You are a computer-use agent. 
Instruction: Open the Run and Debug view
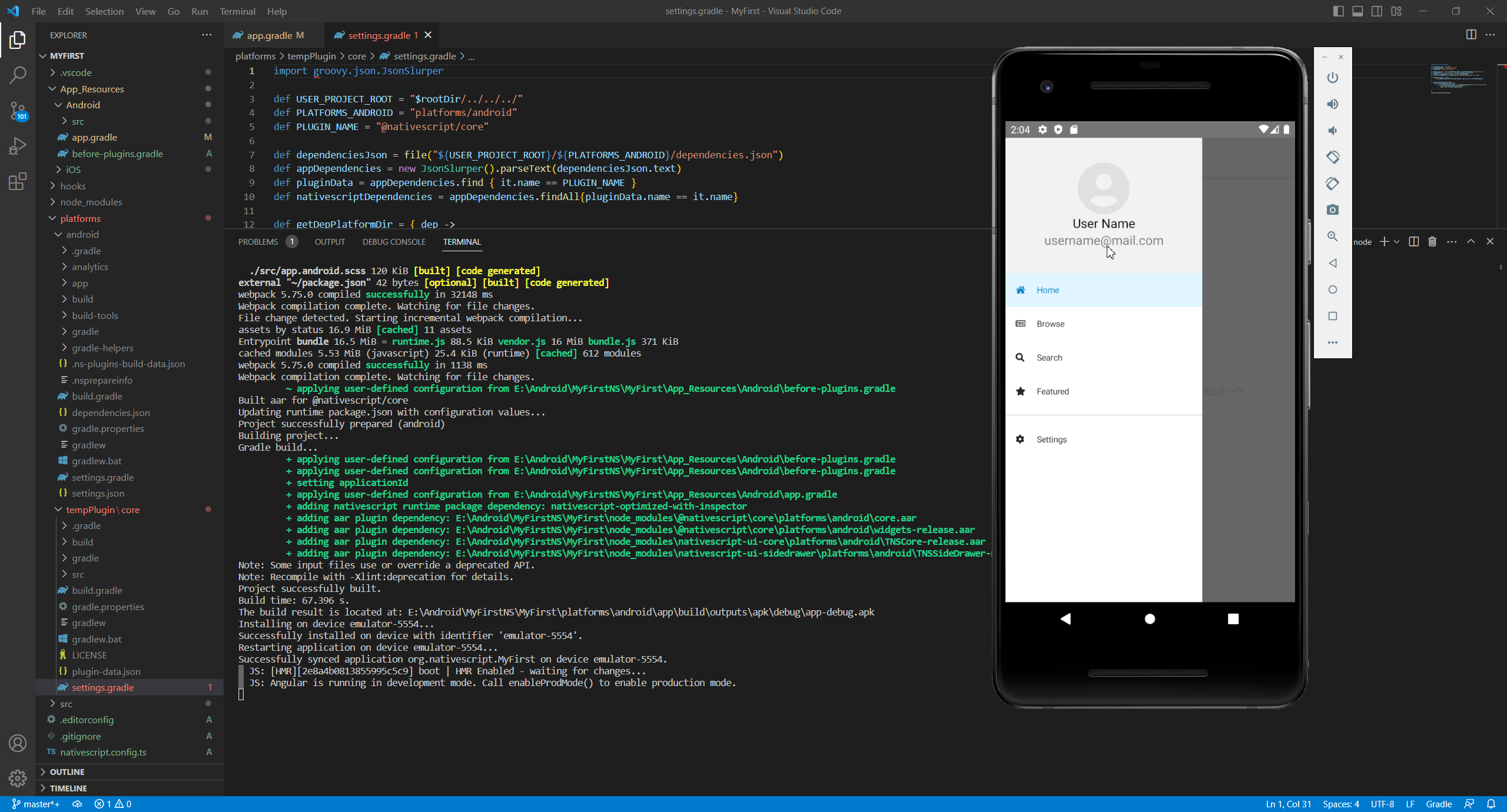tap(18, 145)
